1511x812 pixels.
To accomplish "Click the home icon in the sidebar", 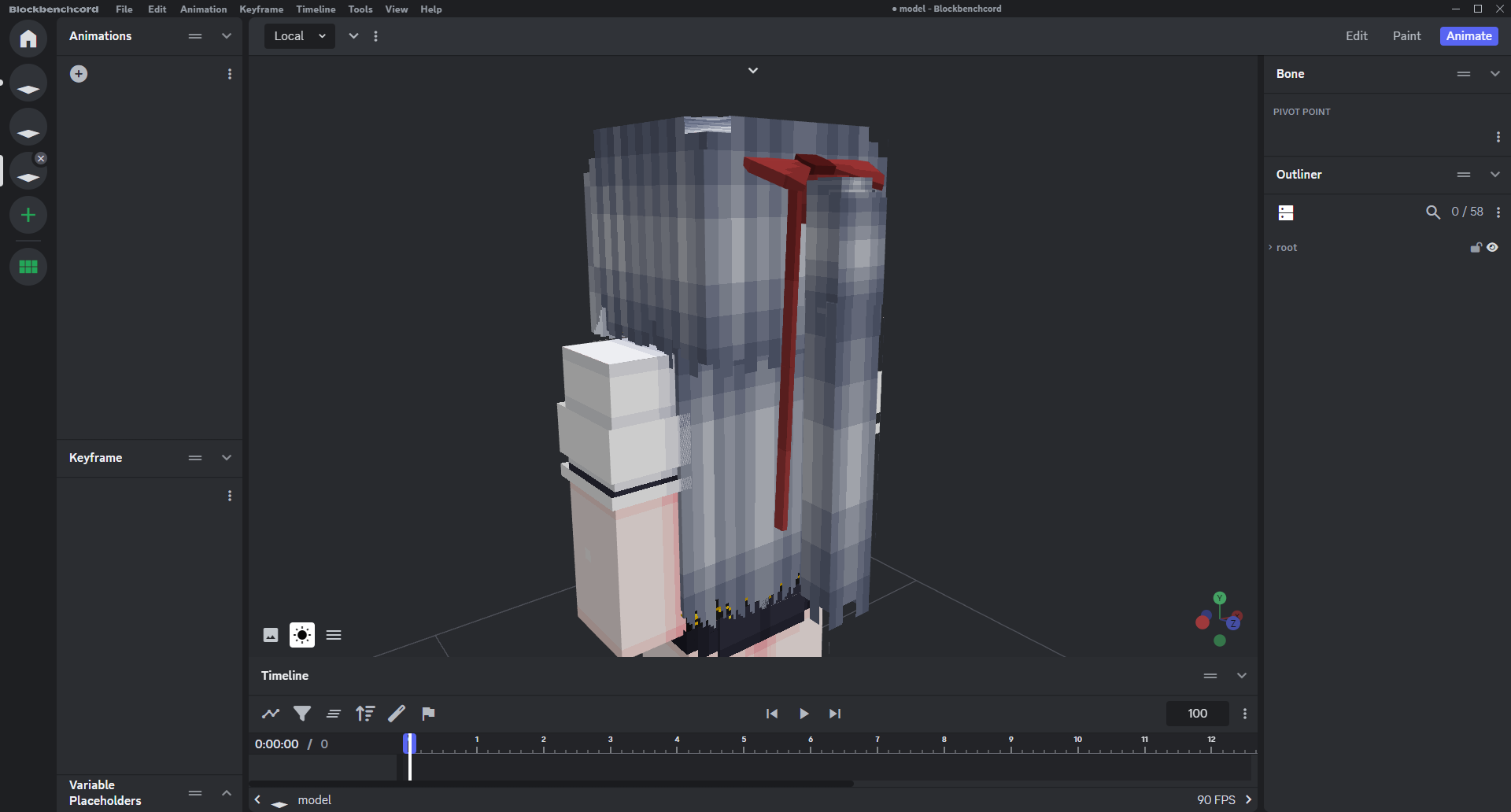I will [28, 39].
